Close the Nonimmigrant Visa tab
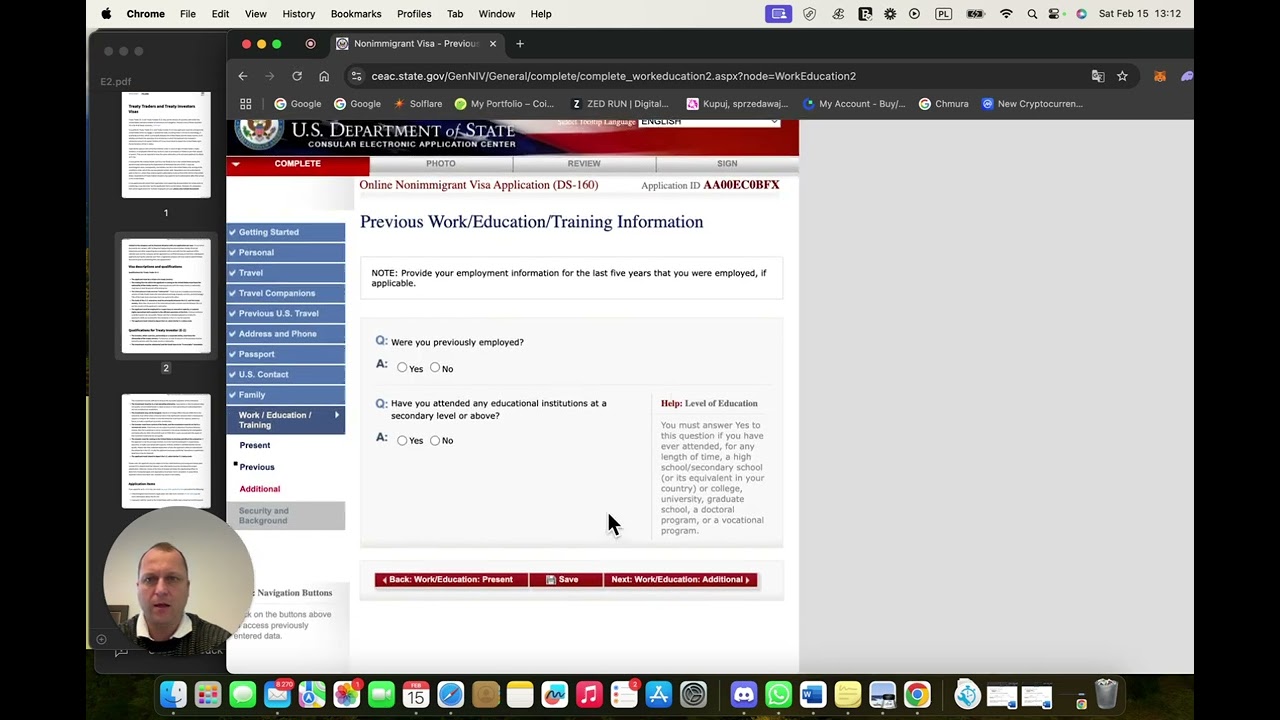This screenshot has height=720, width=1280. 492,44
